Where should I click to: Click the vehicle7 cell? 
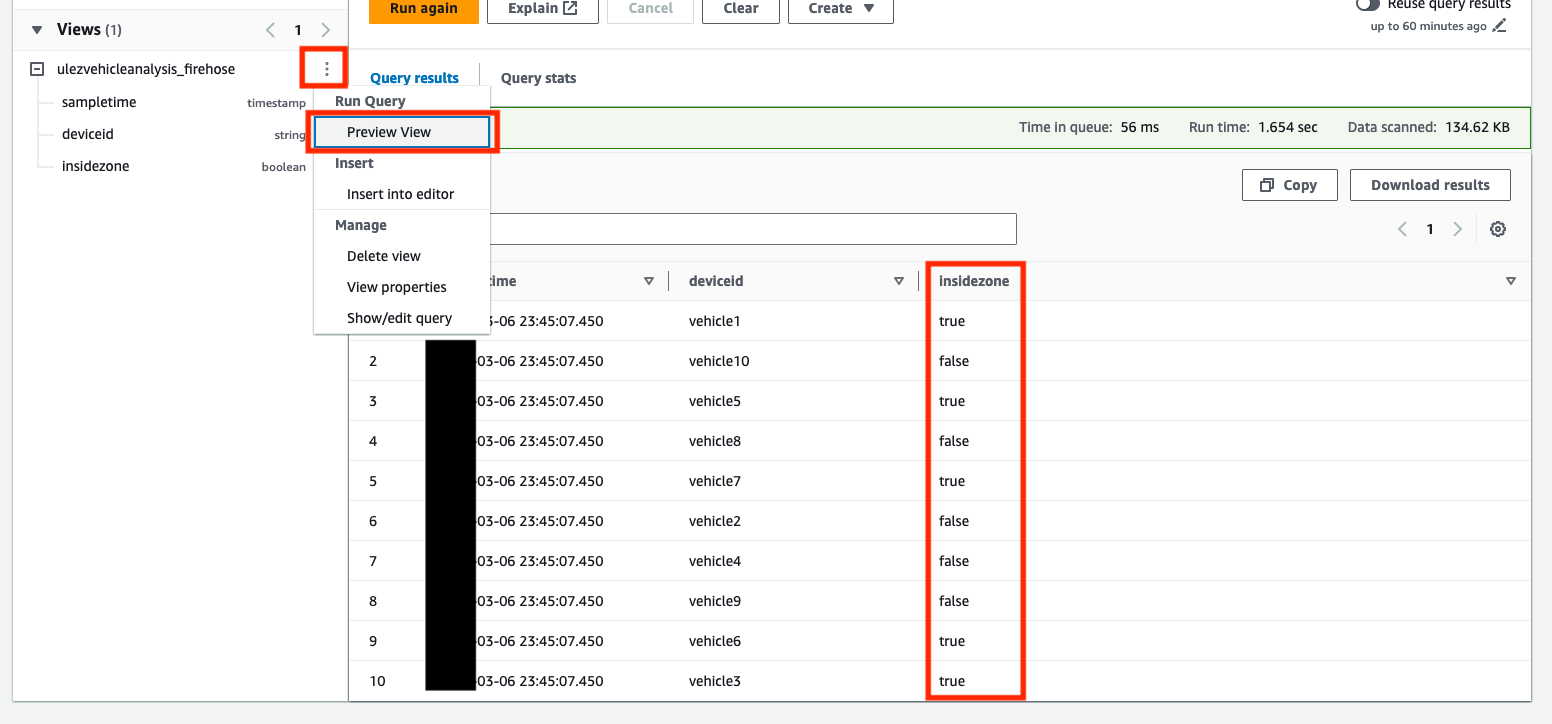[x=715, y=481]
